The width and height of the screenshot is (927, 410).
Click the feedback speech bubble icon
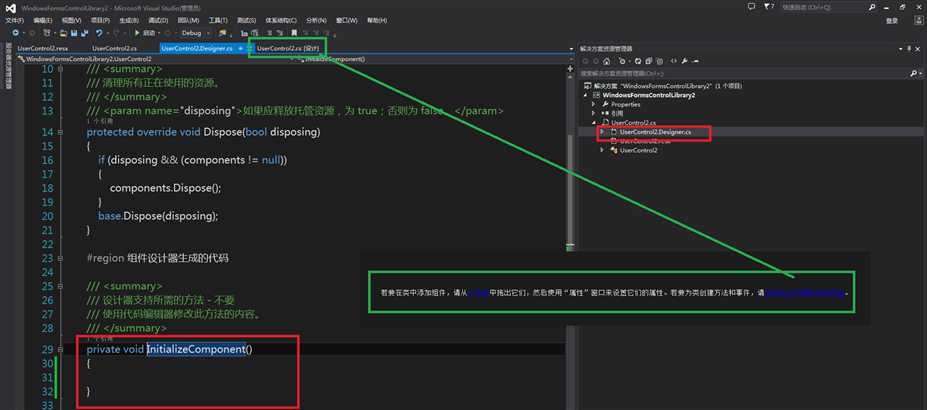click(751, 6)
